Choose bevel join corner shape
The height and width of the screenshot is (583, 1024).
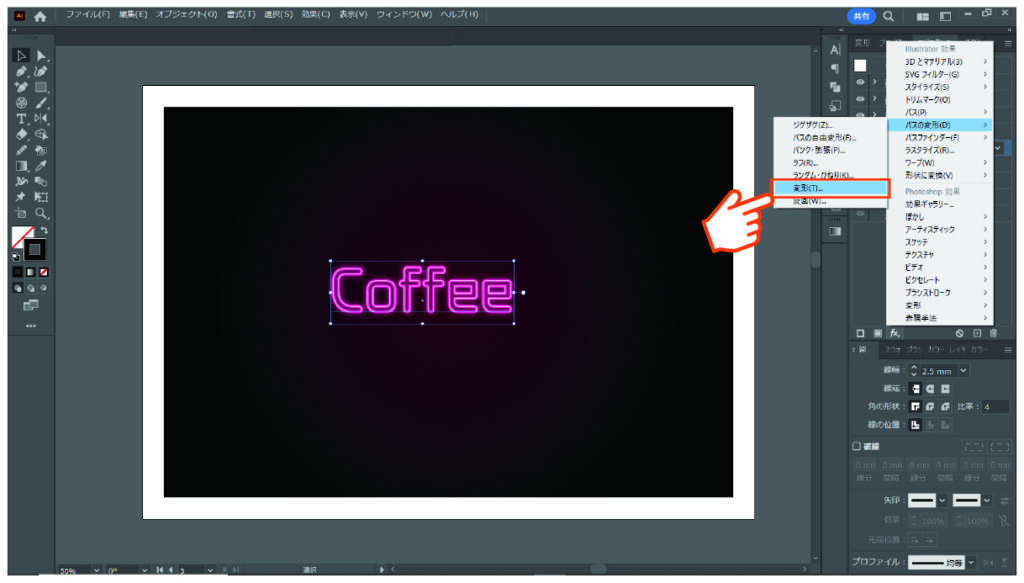[945, 407]
